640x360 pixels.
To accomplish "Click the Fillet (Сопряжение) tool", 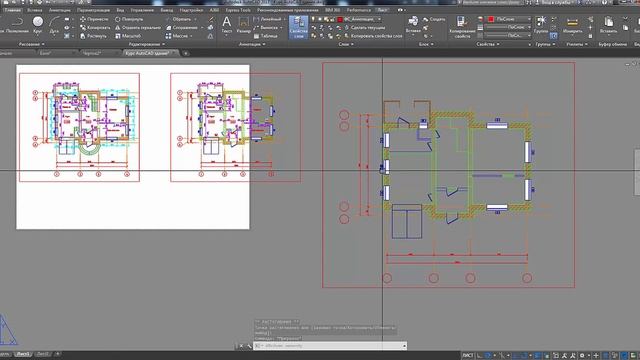I will (x=182, y=27).
